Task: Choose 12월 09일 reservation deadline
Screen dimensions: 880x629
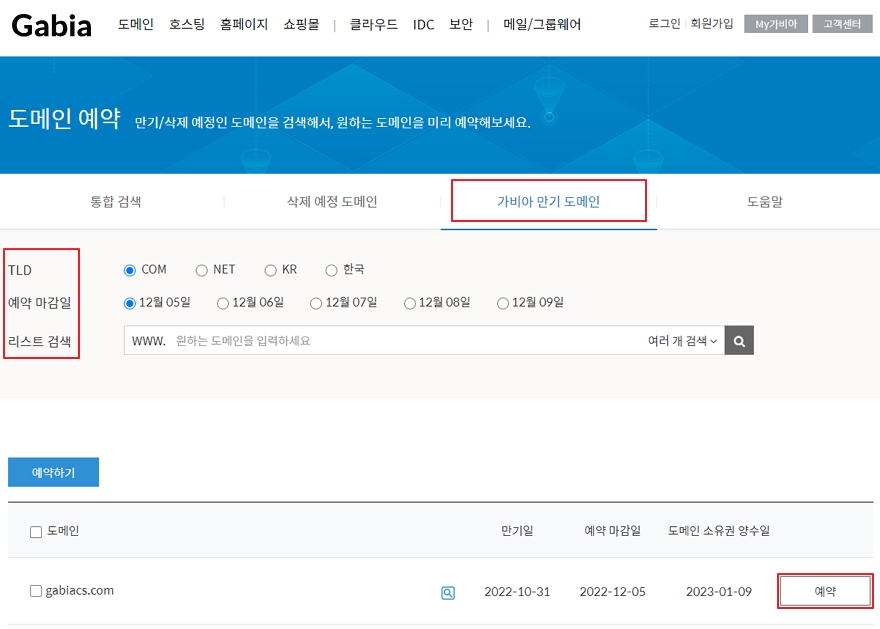Action: click(503, 303)
